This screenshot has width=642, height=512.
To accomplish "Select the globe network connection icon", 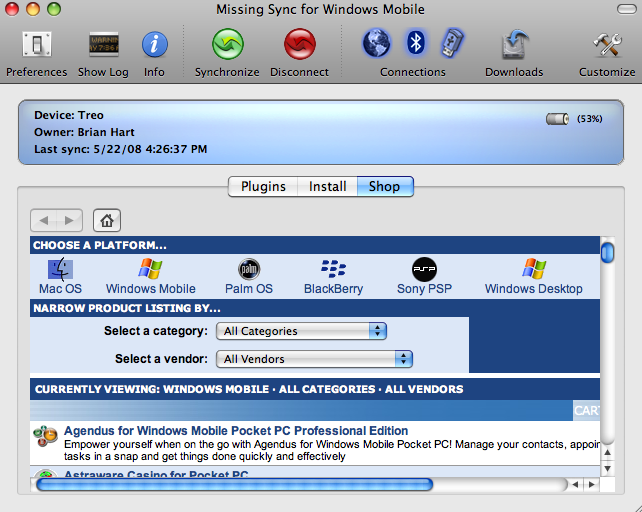I will pyautogui.click(x=376, y=43).
